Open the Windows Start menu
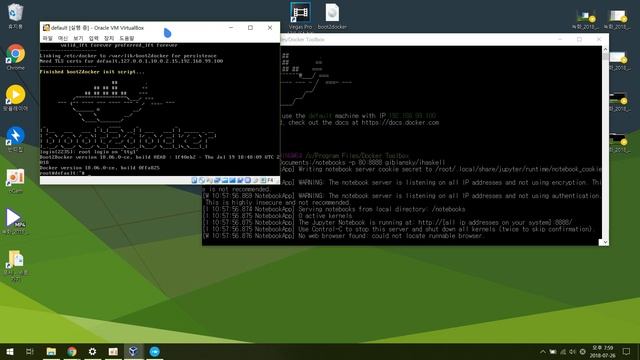The image size is (640, 360). (10, 351)
